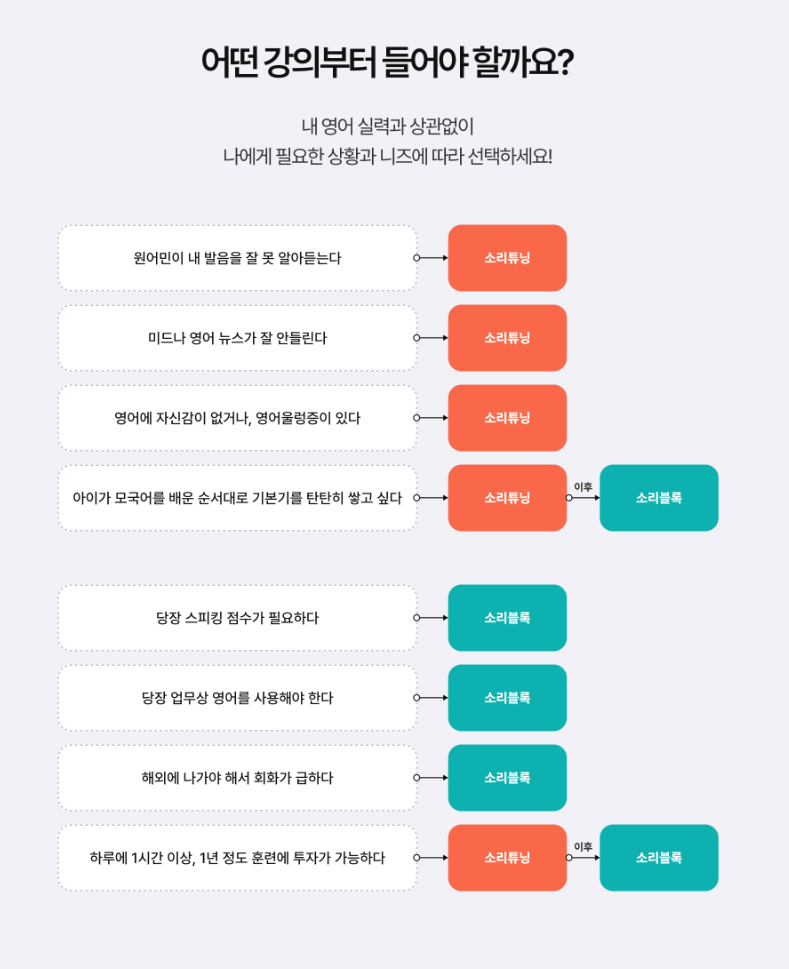Open 소리튜닝 button in the 원어민 발음 row
Image resolution: width=789 pixels, height=969 pixels.
pos(507,258)
